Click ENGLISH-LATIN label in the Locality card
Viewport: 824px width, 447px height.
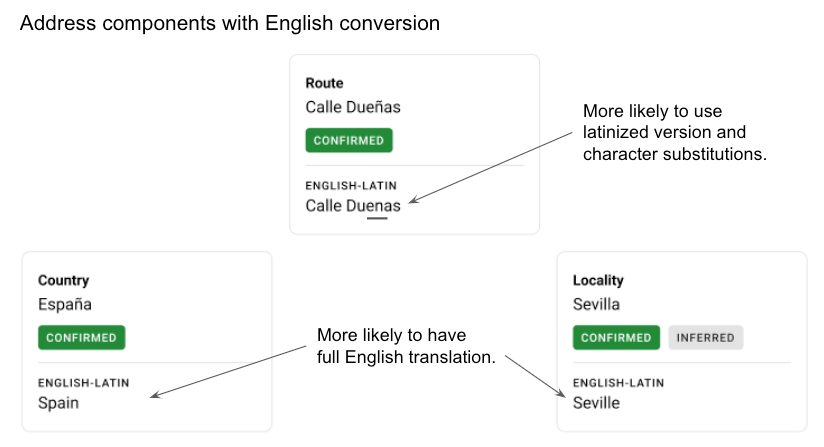(x=618, y=382)
